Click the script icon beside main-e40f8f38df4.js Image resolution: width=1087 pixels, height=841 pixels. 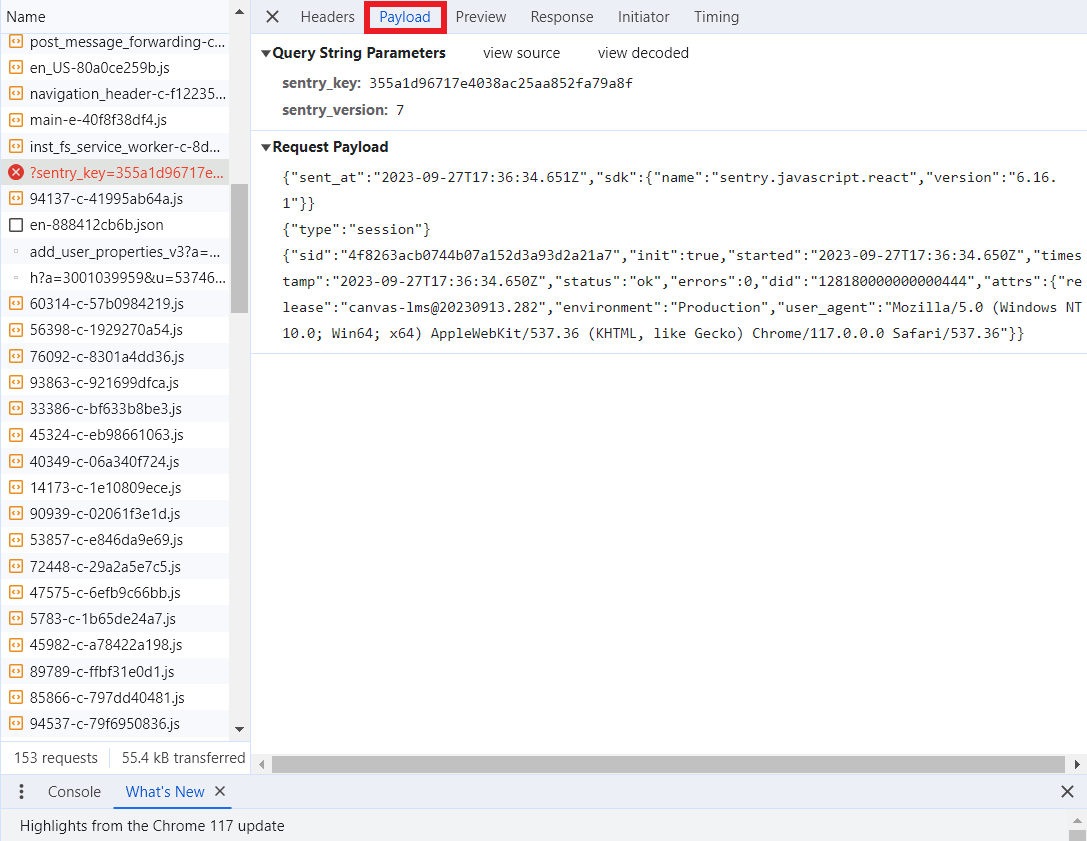(13, 119)
